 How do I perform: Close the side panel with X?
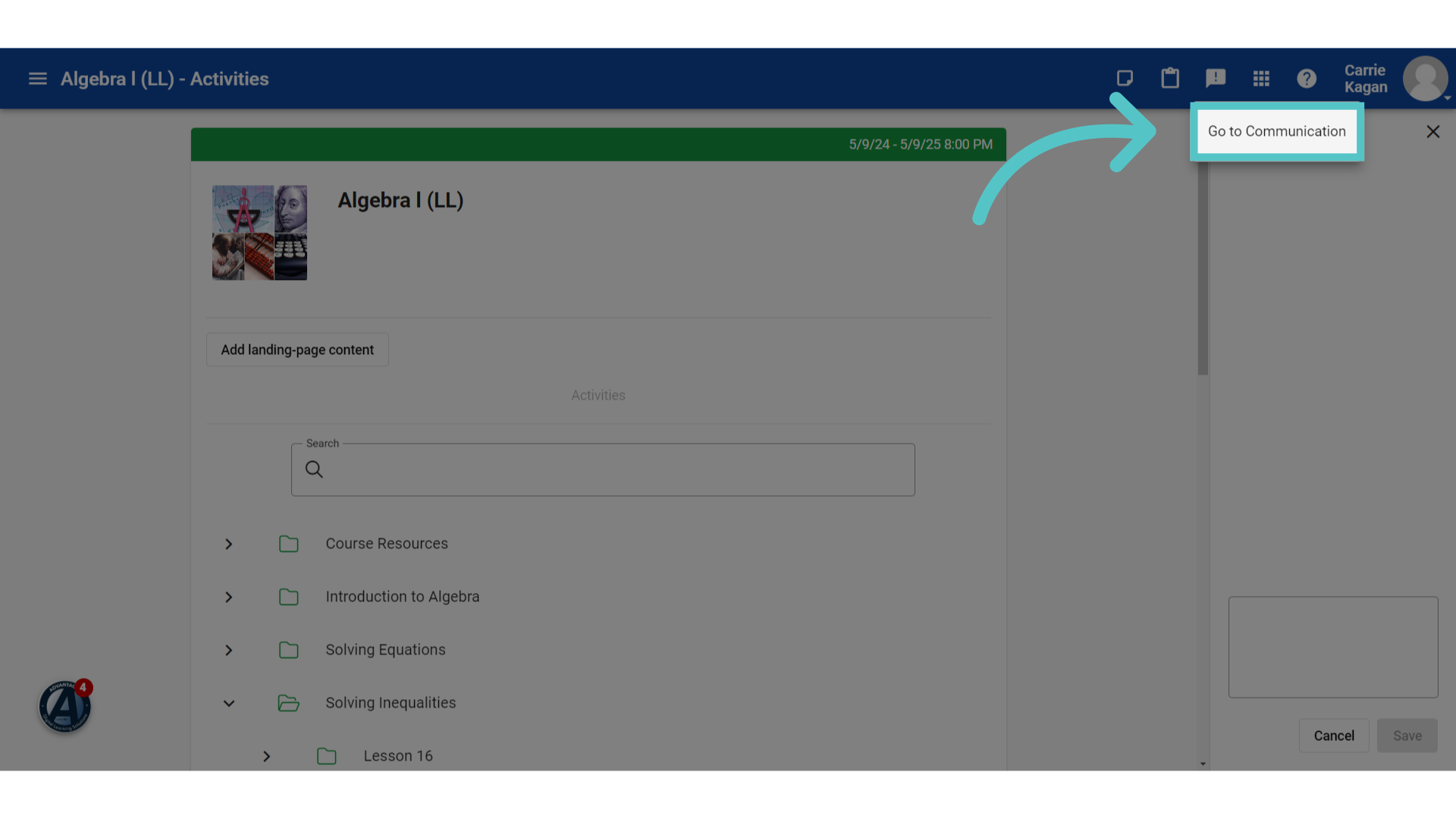tap(1432, 132)
